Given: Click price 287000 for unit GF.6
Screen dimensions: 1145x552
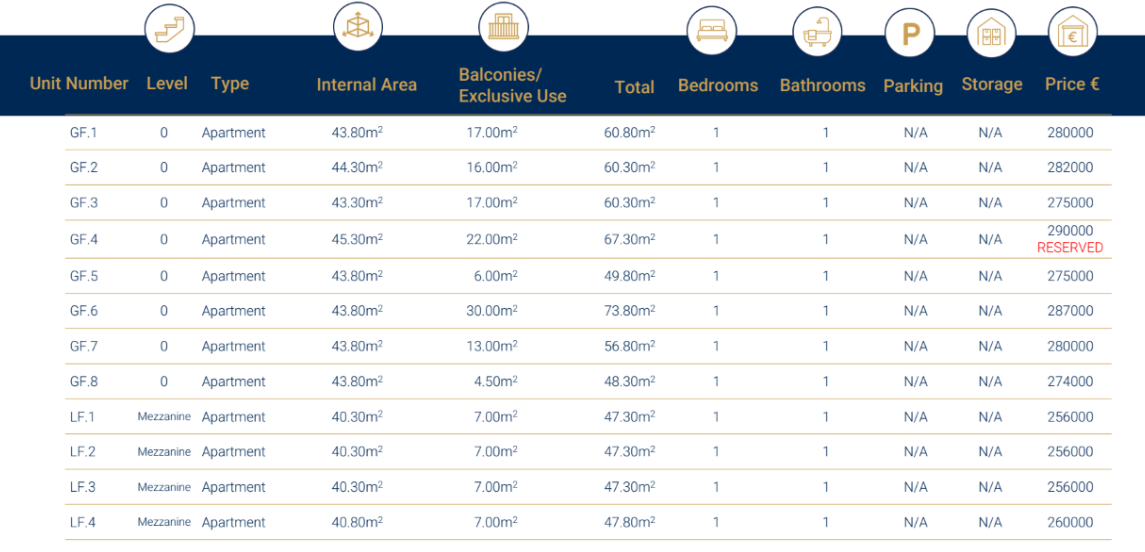Looking at the screenshot, I should (x=1070, y=311).
